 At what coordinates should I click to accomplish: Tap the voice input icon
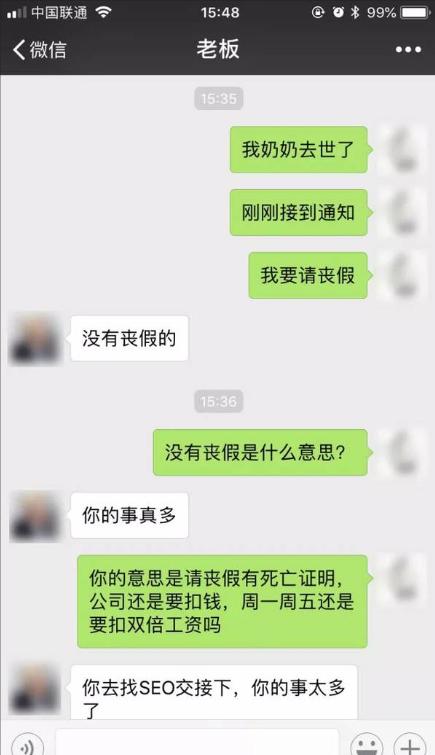point(26,745)
